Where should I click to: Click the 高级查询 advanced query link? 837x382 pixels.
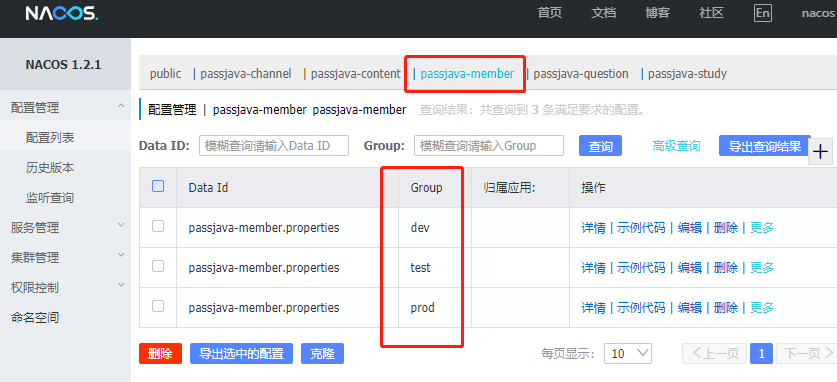pyautogui.click(x=676, y=146)
